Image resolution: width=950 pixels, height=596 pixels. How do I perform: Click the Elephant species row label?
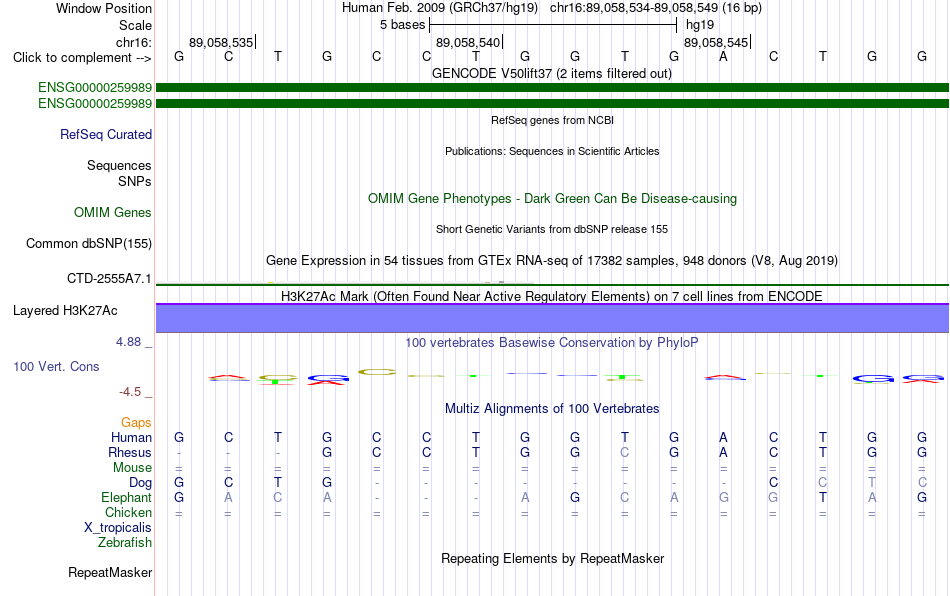(x=127, y=497)
